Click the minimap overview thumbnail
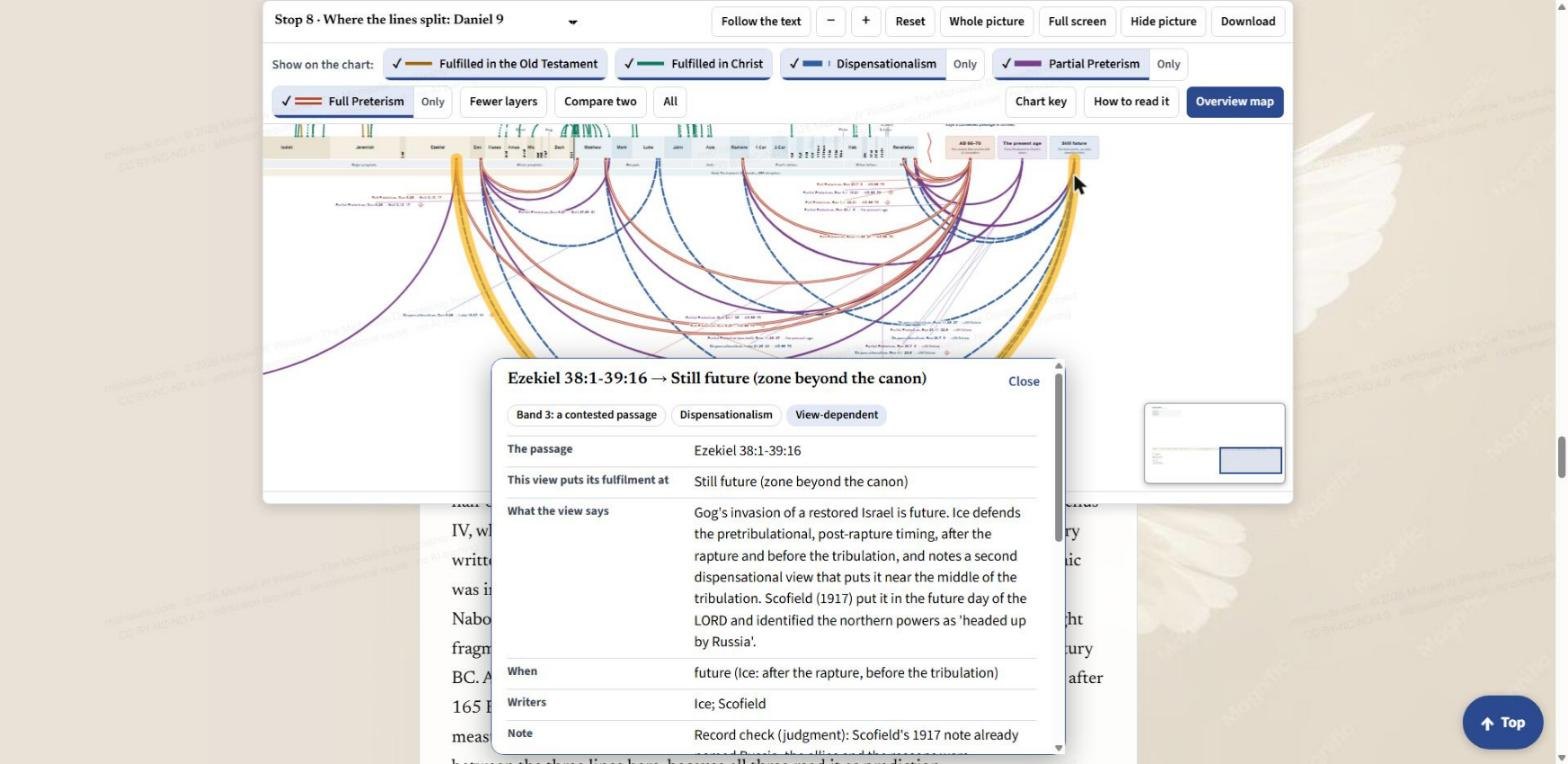This screenshot has height=764, width=1568. 1214,443
